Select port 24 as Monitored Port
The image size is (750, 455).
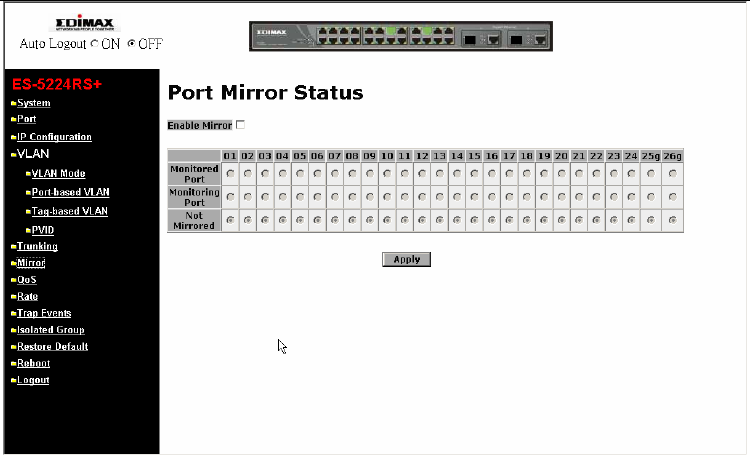coord(631,174)
